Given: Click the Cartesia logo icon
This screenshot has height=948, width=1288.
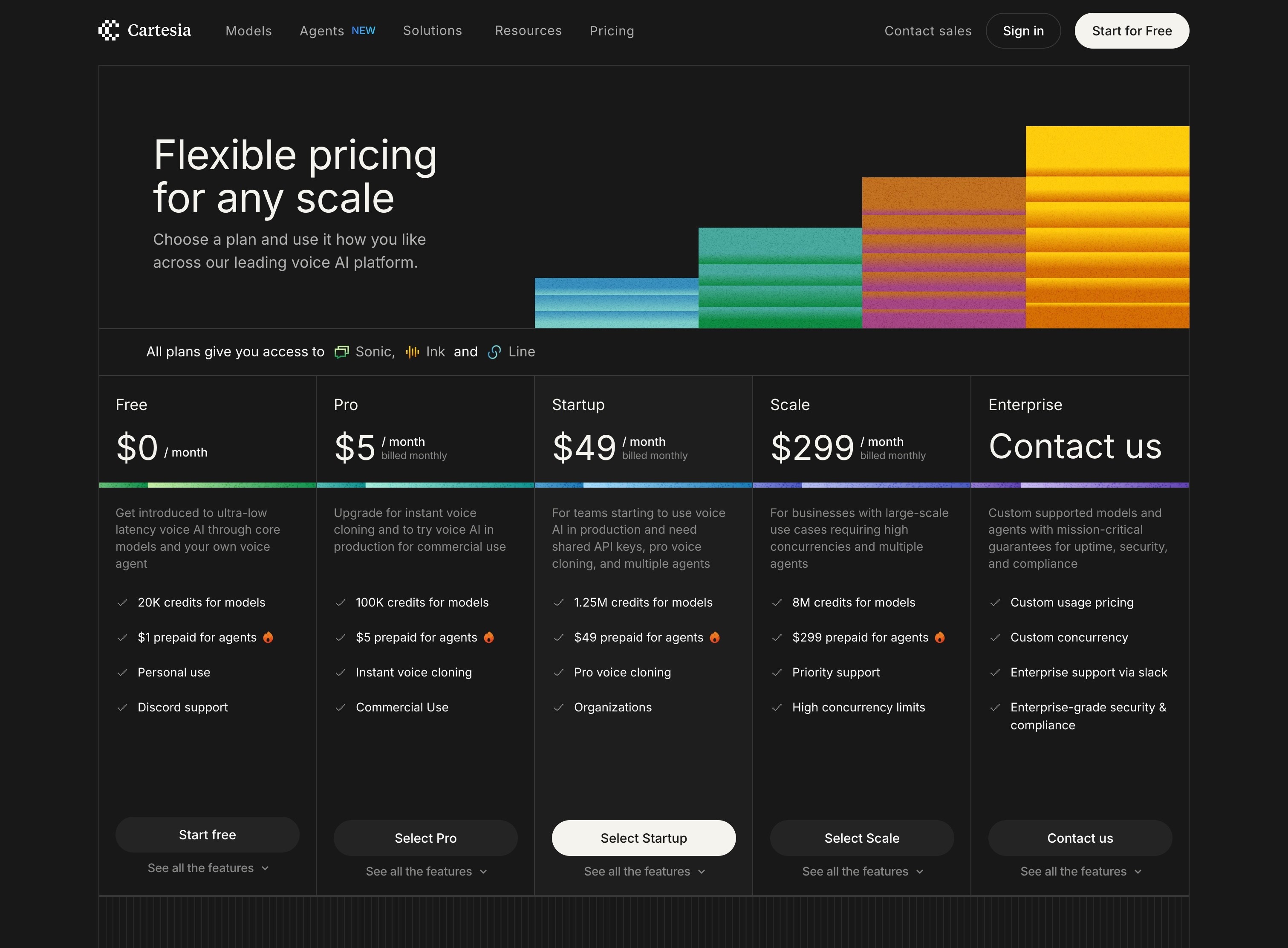Looking at the screenshot, I should [x=108, y=30].
